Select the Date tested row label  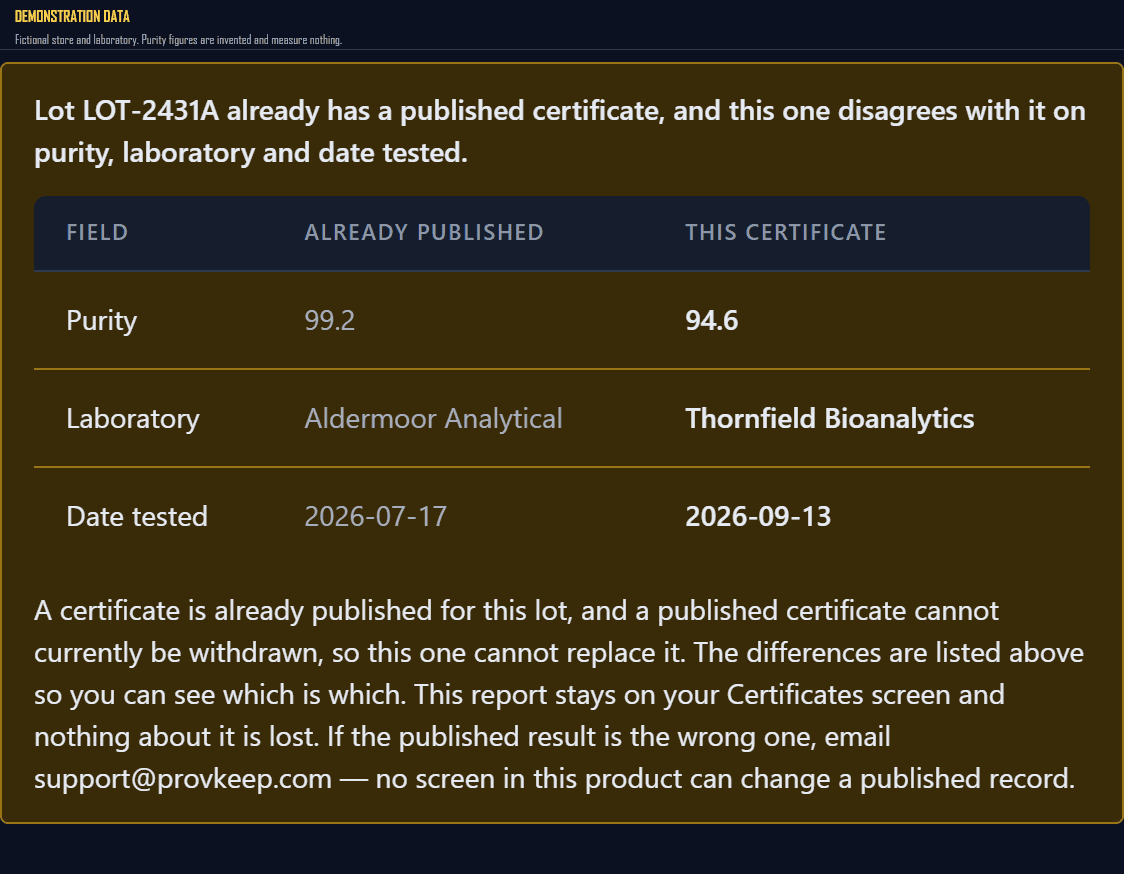coord(137,516)
